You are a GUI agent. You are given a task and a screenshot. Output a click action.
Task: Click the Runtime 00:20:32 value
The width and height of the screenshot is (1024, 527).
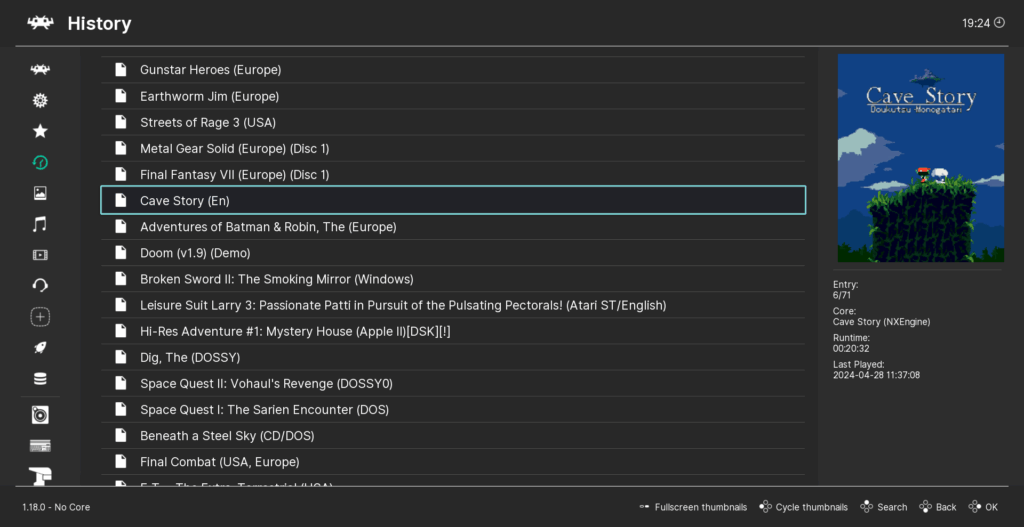coord(851,349)
